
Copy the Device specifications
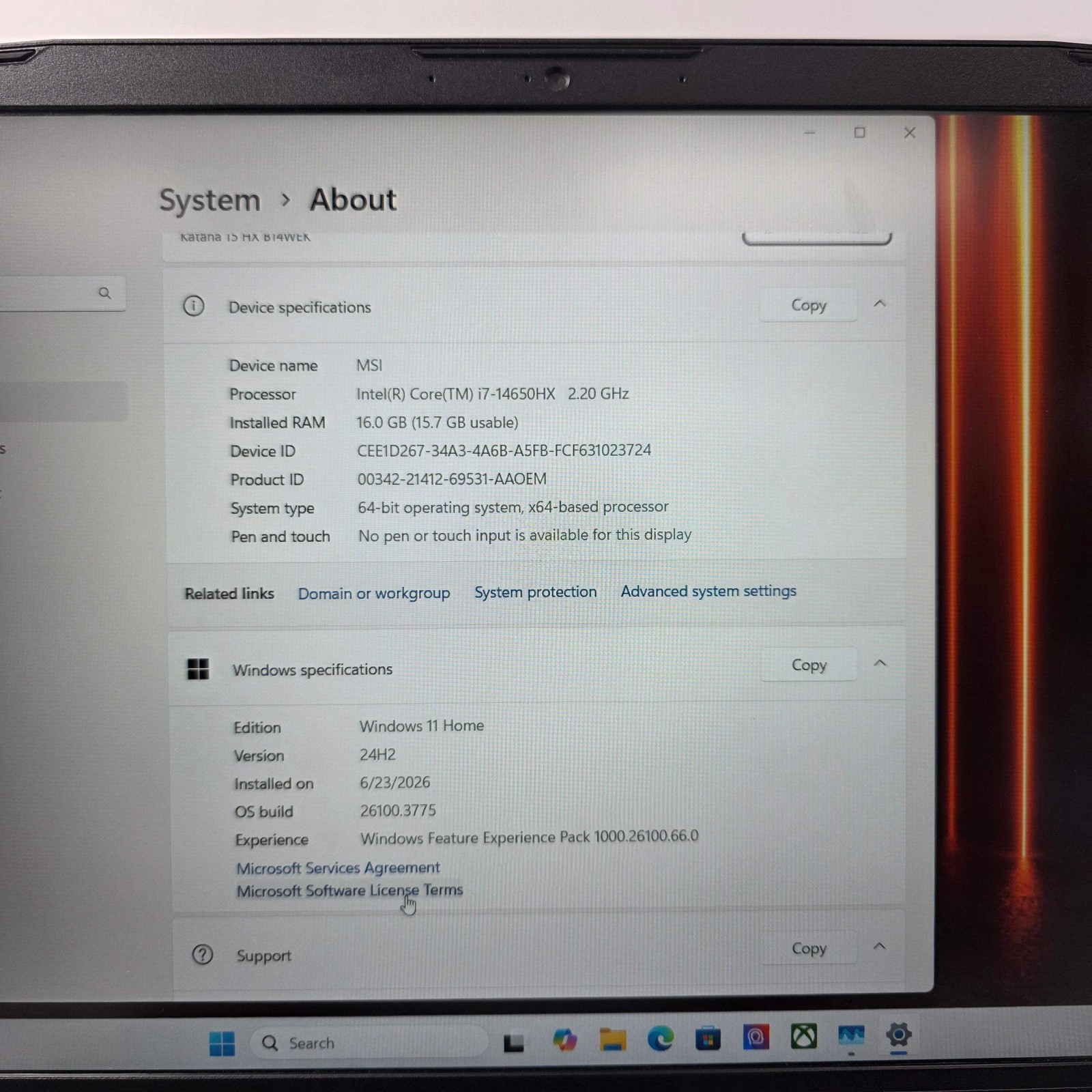pyautogui.click(x=808, y=305)
